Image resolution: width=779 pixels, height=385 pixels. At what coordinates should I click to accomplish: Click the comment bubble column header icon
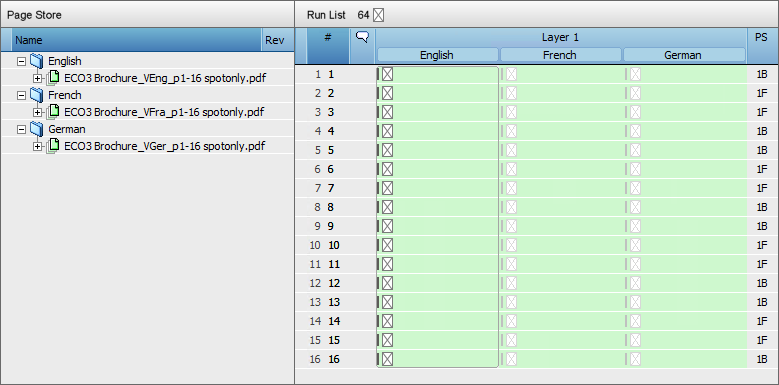[x=363, y=37]
